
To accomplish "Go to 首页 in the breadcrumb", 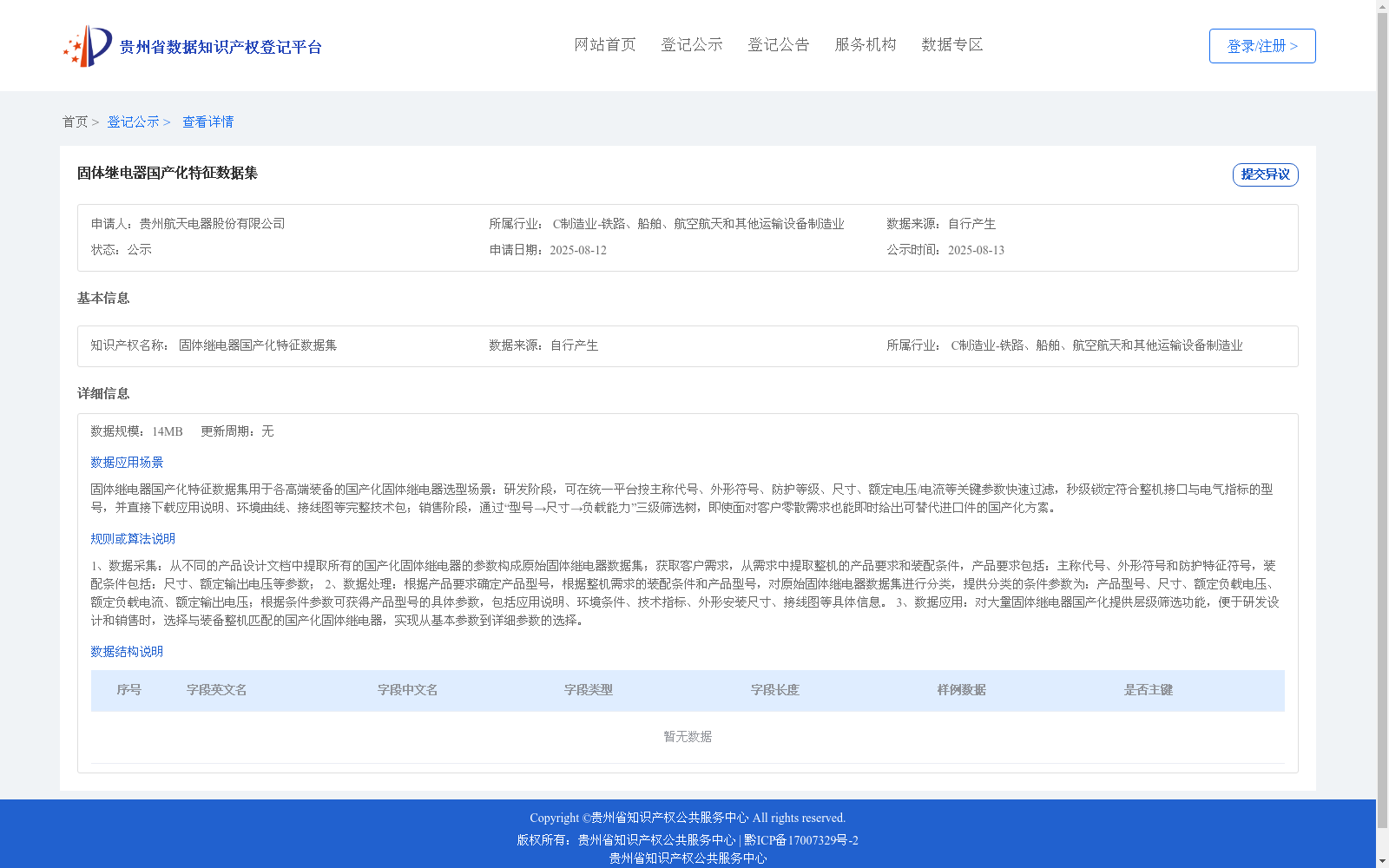I will point(75,122).
